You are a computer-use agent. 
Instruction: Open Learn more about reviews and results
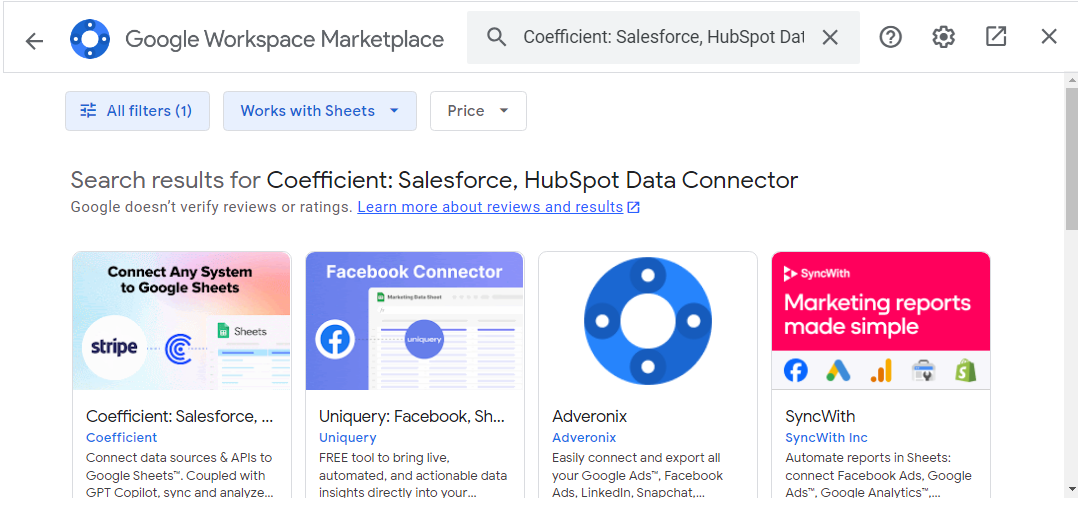coord(490,207)
